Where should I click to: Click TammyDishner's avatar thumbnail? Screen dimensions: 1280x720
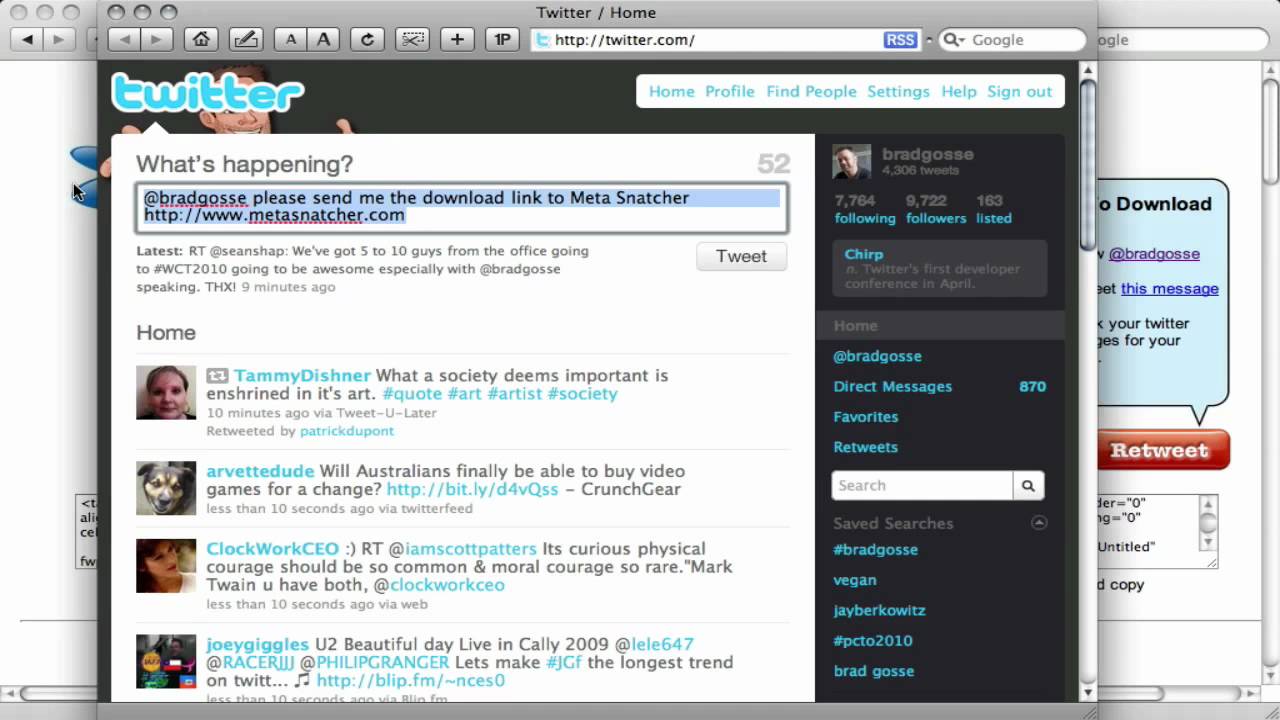pyautogui.click(x=166, y=393)
